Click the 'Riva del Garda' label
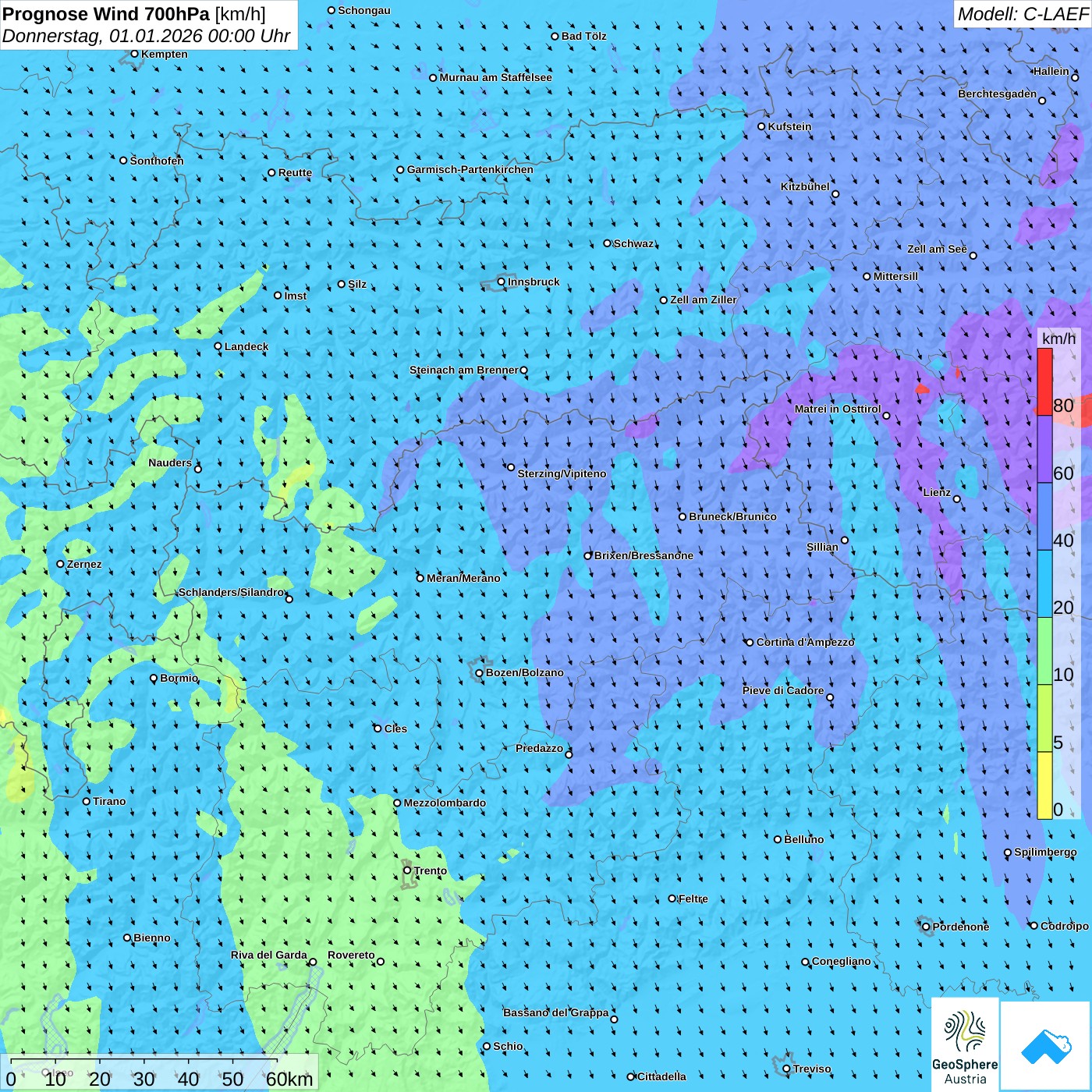Screen dimensions: 1092x1092 pyautogui.click(x=269, y=955)
